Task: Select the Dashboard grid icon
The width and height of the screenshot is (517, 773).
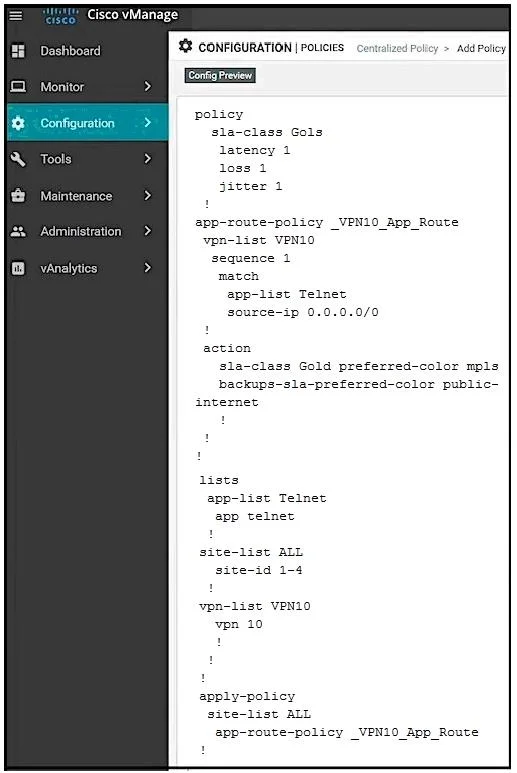Action: (x=18, y=51)
